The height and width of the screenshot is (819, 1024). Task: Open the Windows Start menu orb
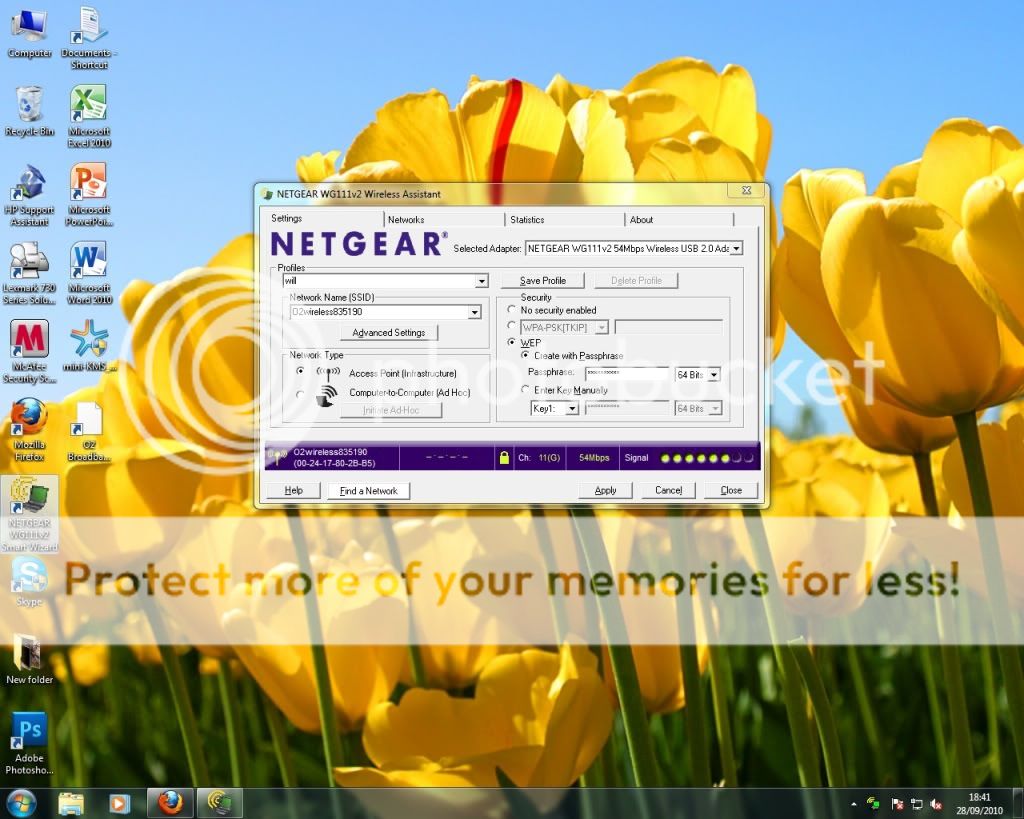pyautogui.click(x=21, y=803)
